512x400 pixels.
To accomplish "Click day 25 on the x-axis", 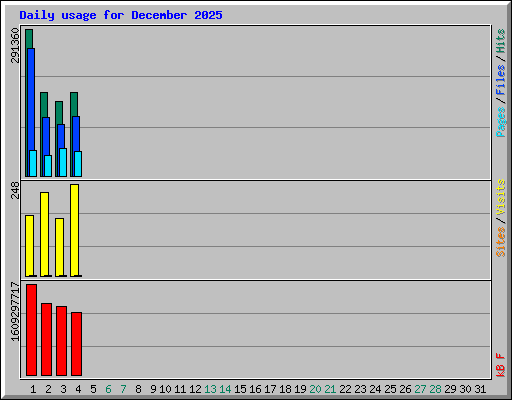I will pos(390,389).
